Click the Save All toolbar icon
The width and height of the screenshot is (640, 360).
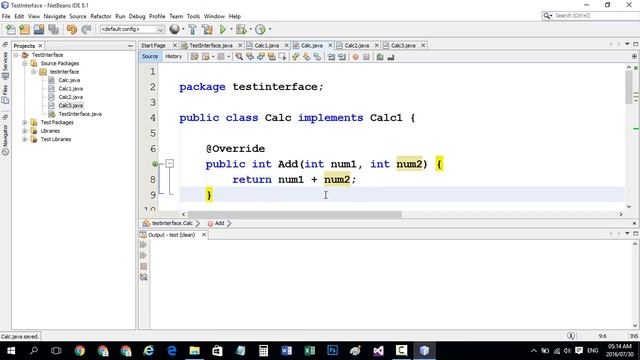tap(53, 29)
